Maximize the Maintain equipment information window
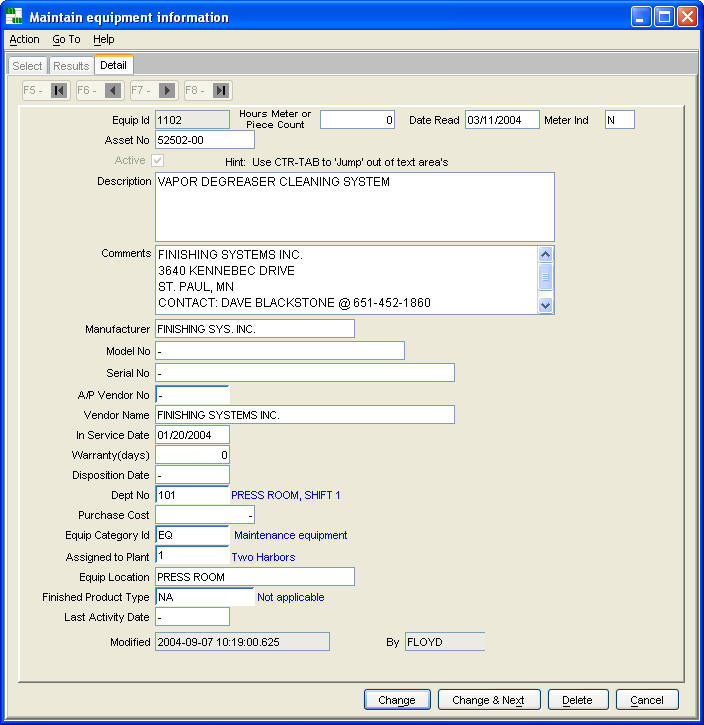Screen dimensions: 704x725 pos(664,17)
